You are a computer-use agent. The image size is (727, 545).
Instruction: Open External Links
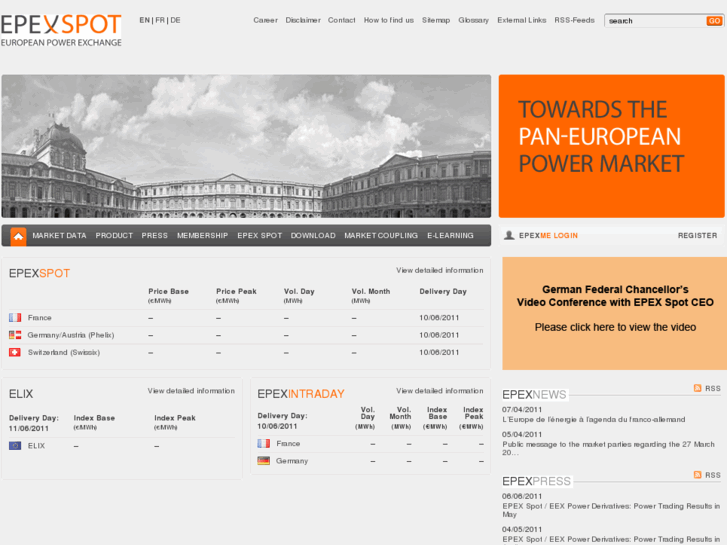tap(522, 20)
